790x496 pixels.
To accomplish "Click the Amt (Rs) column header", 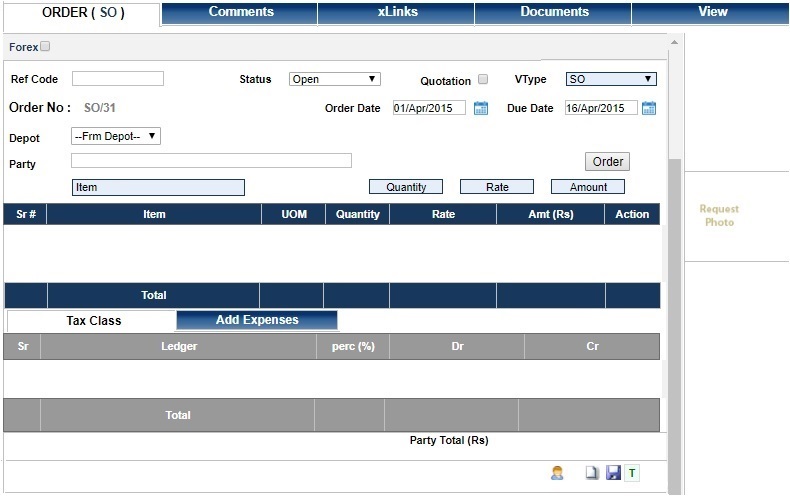I will [551, 214].
